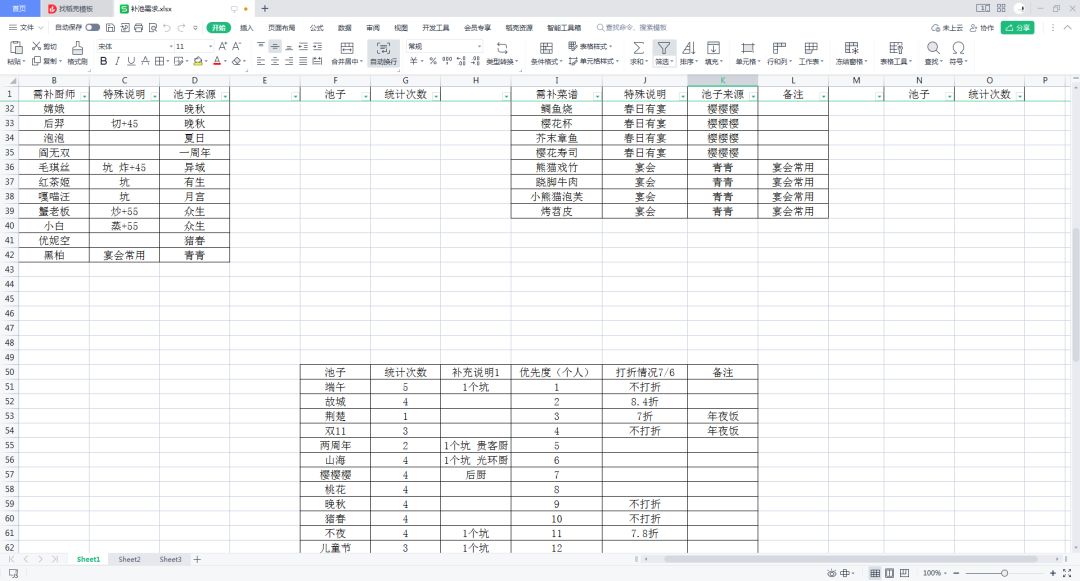Screen dimensions: 1080x581
Task: Open the filter dropdown on 池子来源 in column D
Action: [x=225, y=96]
